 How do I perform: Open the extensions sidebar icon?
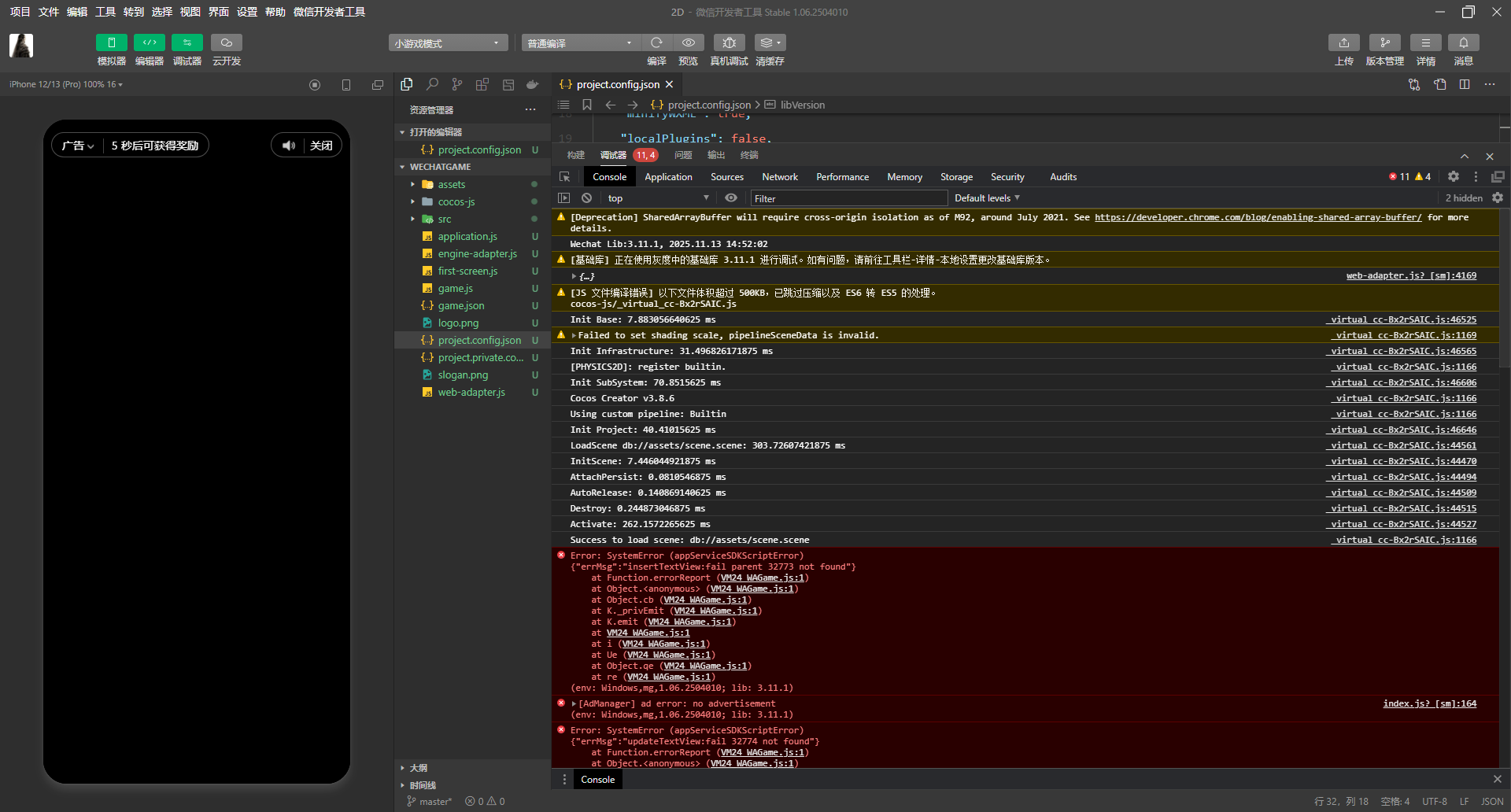point(482,84)
